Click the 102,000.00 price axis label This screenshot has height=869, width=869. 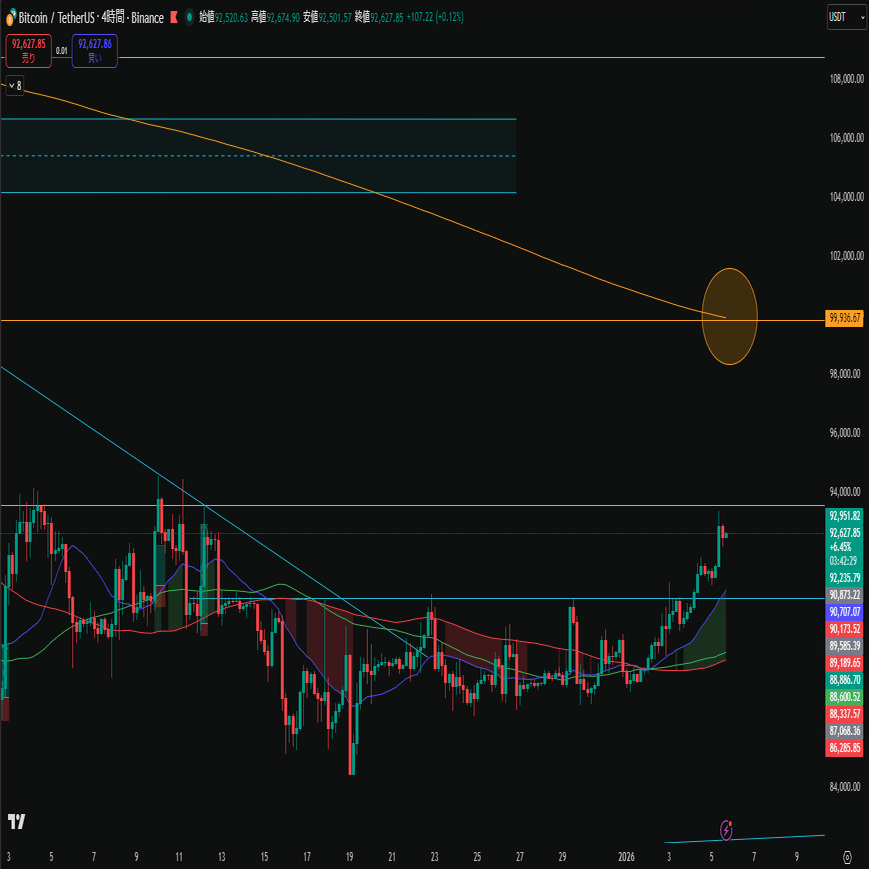[x=846, y=255]
